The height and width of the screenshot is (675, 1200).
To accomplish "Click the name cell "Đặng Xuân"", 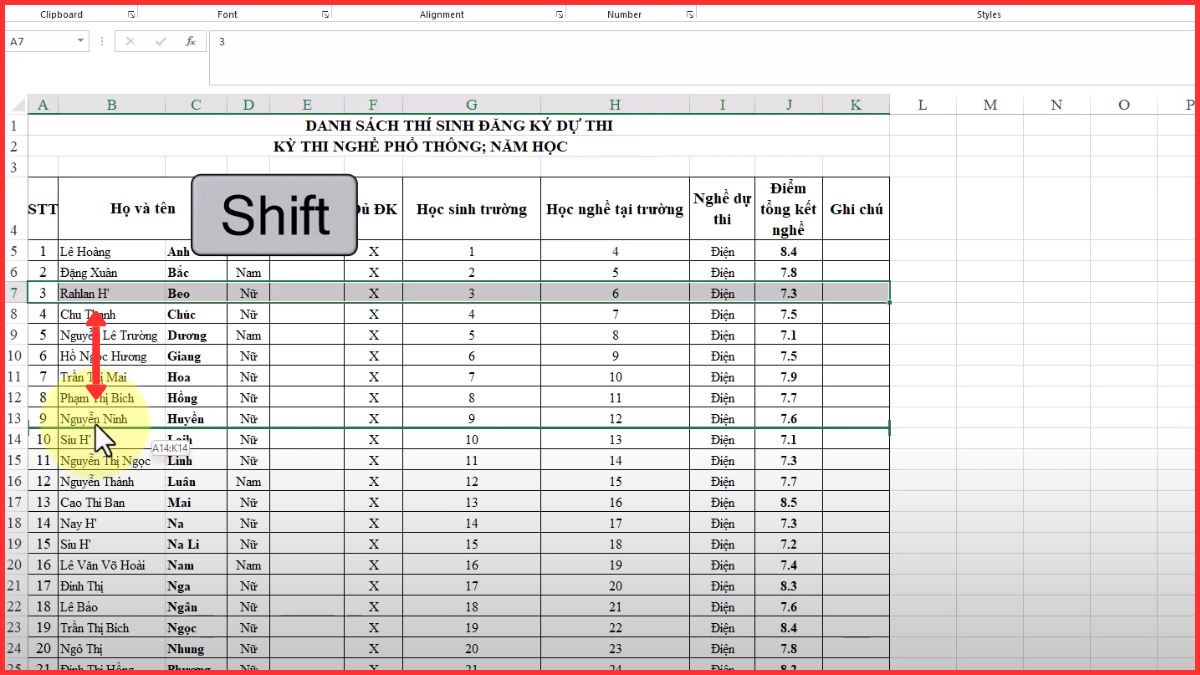I will [x=112, y=272].
